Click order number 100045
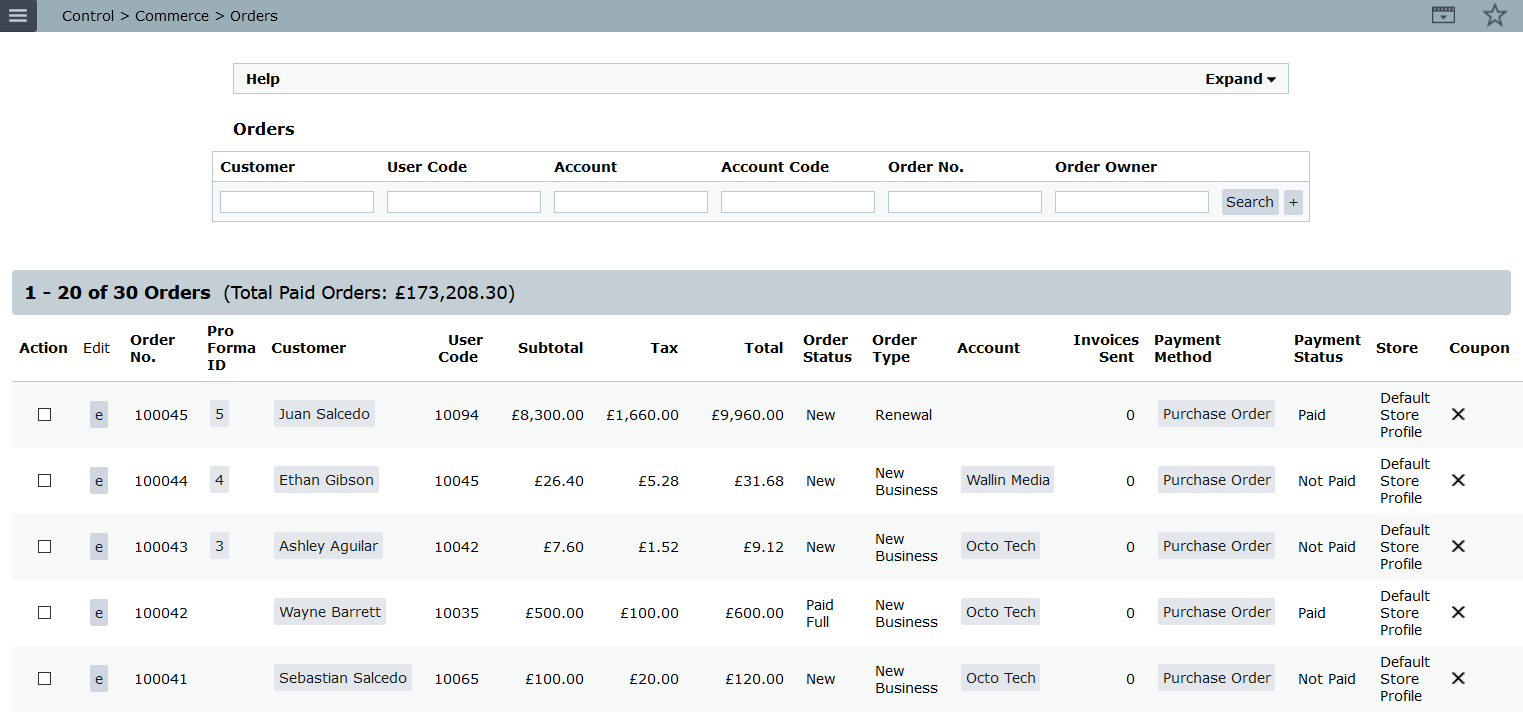Viewport: 1523px width, 721px height. click(x=161, y=415)
